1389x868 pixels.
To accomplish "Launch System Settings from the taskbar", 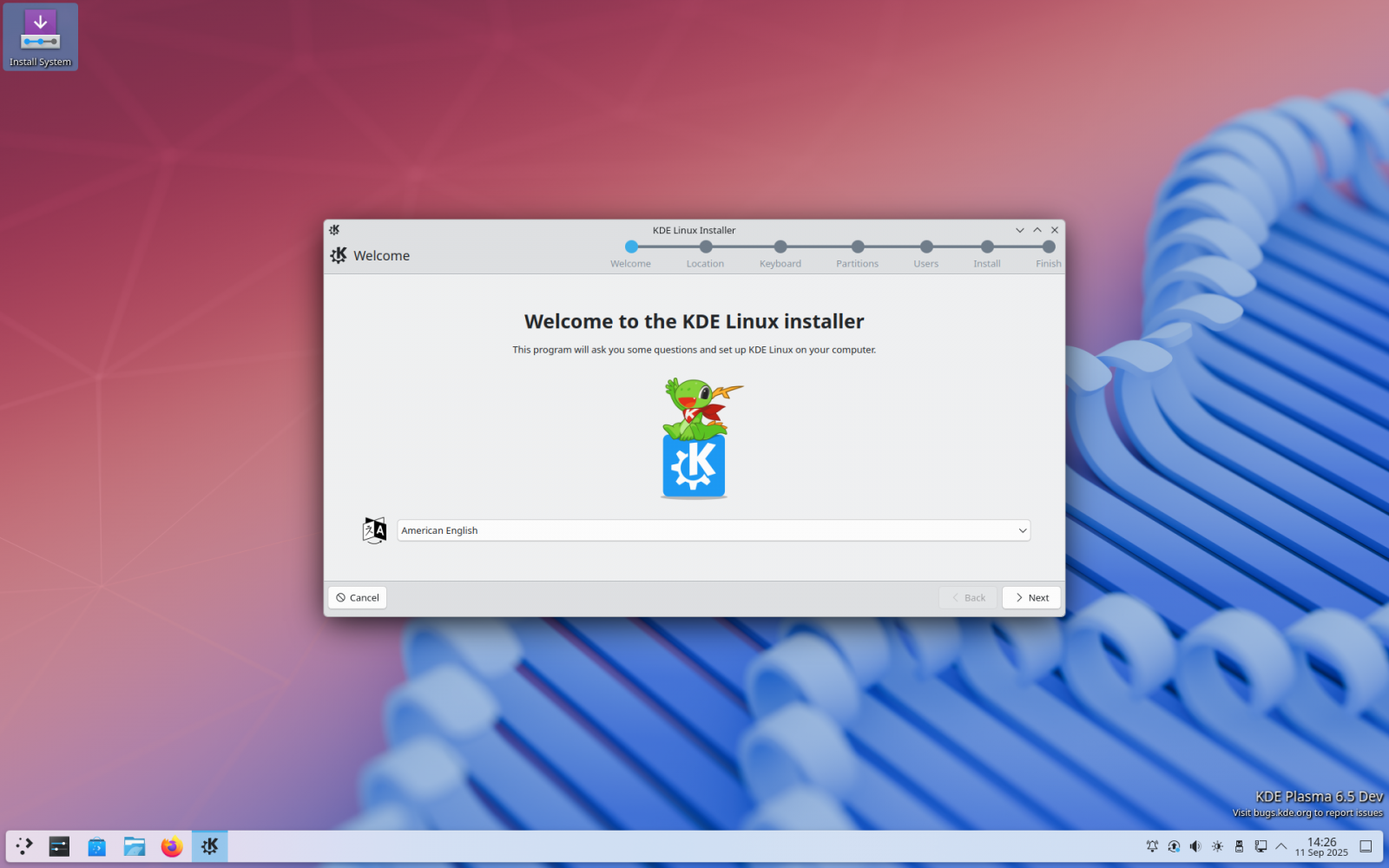I will click(x=59, y=846).
